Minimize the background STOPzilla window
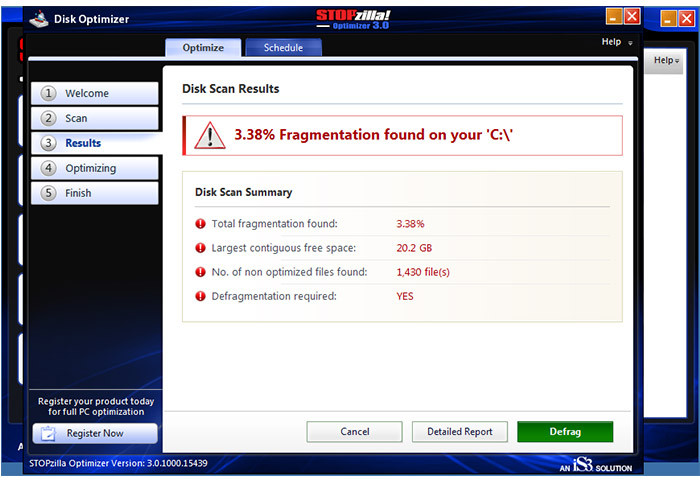Image resolution: width=700 pixels, height=481 pixels. tap(668, 19)
